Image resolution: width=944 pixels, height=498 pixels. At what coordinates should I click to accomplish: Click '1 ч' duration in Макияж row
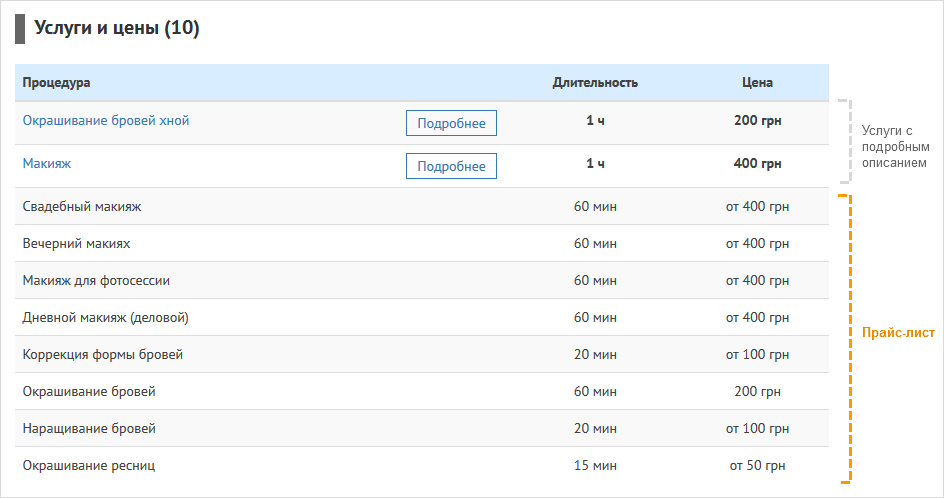coord(595,163)
